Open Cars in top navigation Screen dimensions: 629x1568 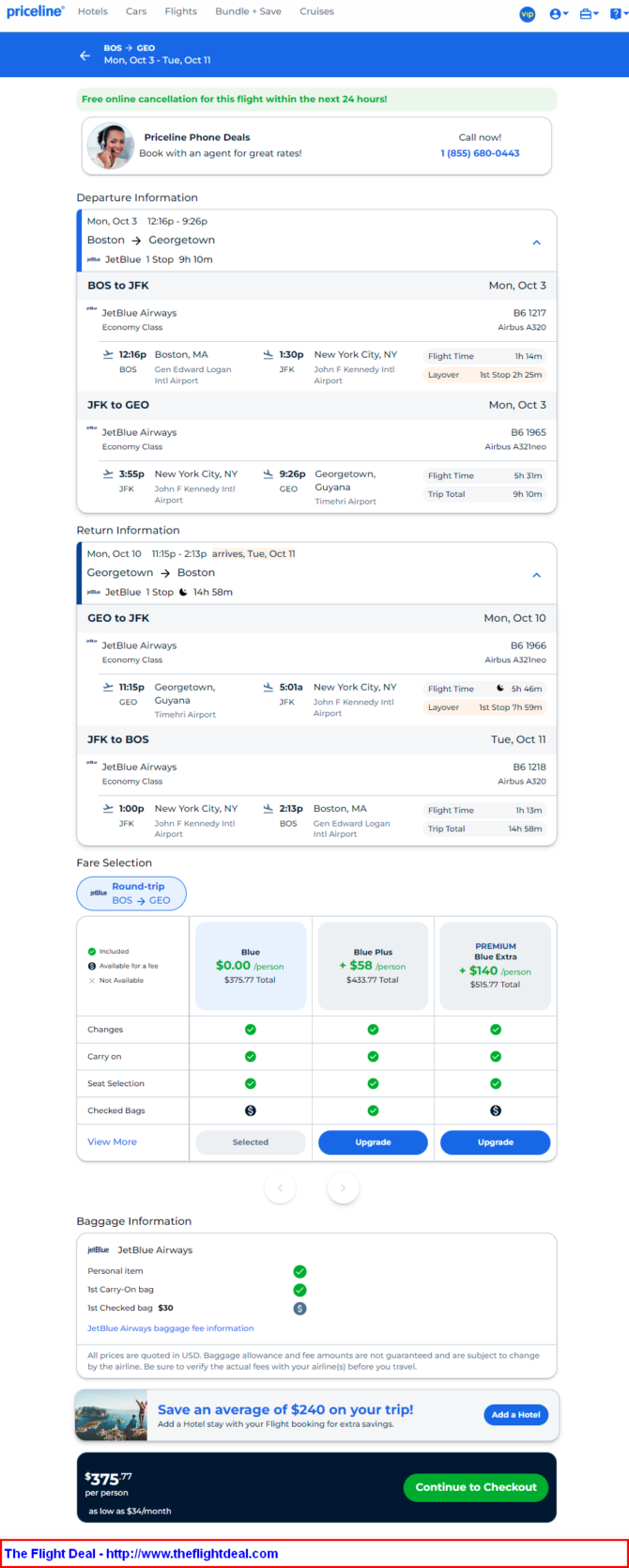[x=136, y=12]
